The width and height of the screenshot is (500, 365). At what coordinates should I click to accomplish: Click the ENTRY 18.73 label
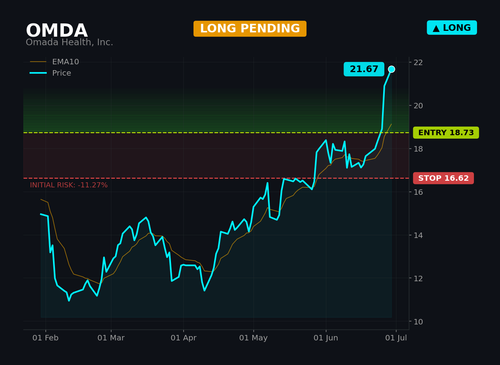(x=446, y=133)
